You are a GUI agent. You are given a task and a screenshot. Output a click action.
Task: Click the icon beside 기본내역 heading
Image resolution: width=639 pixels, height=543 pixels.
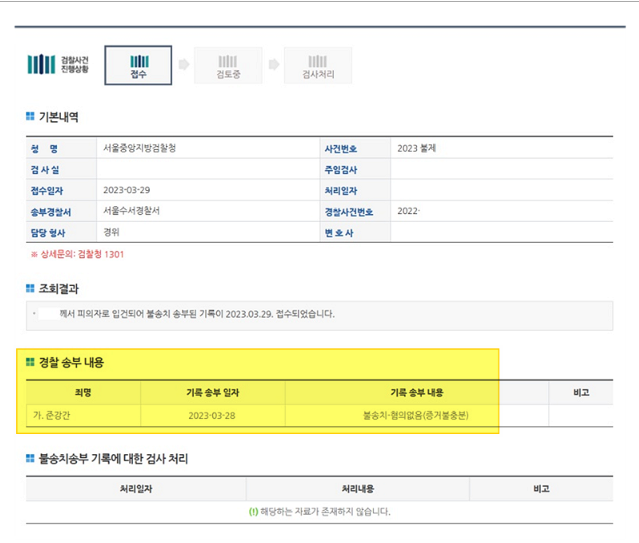pyautogui.click(x=30, y=118)
